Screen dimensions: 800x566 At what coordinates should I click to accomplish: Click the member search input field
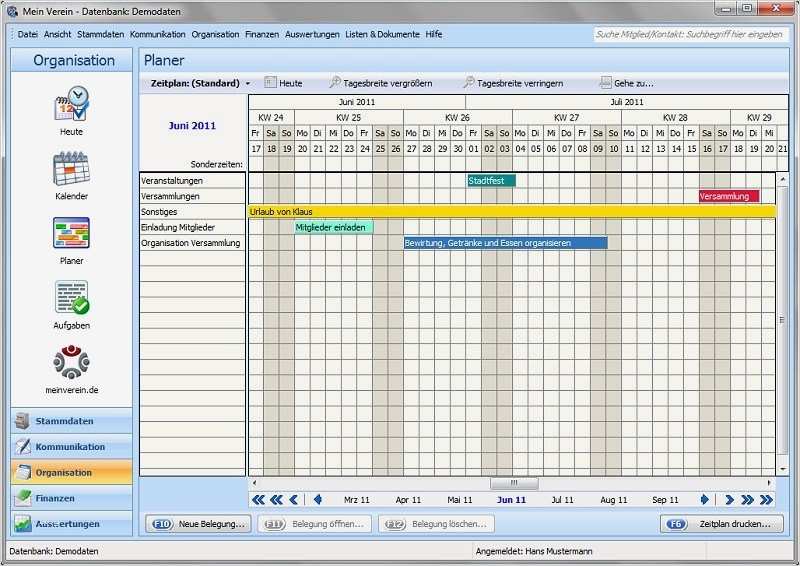pyautogui.click(x=690, y=34)
